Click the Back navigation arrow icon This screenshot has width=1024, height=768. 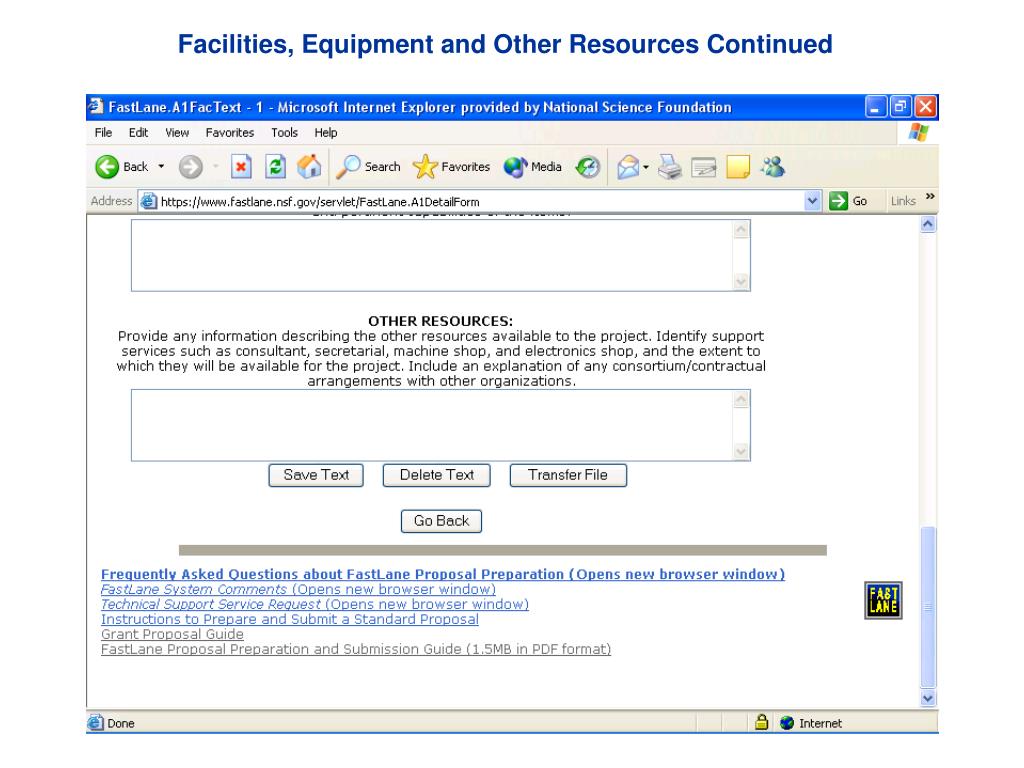[107, 167]
